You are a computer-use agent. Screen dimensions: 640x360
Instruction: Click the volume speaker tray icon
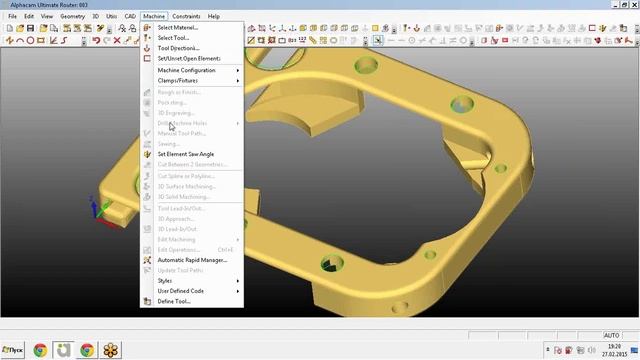(x=591, y=350)
